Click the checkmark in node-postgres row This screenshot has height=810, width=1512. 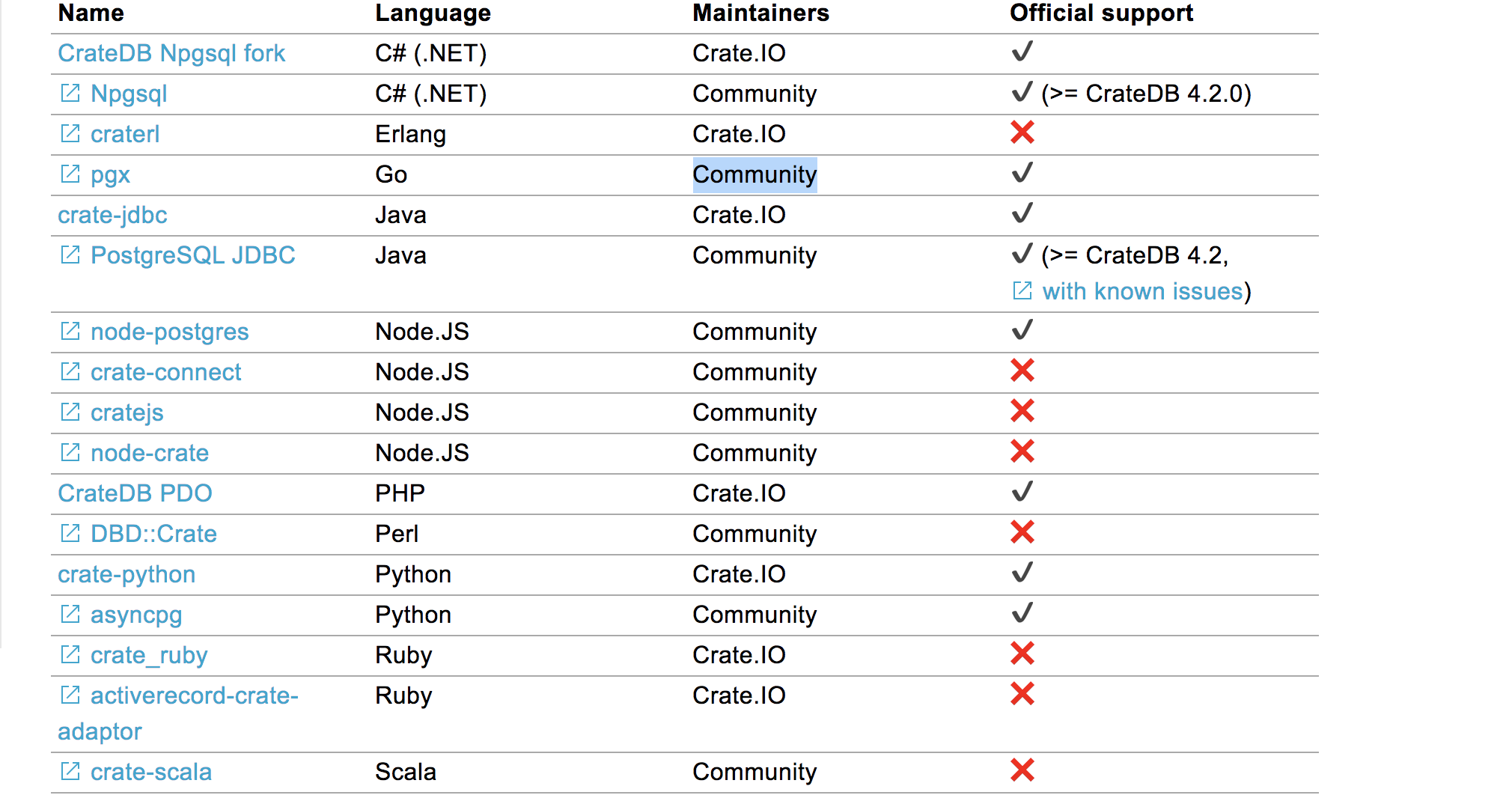[x=1022, y=330]
